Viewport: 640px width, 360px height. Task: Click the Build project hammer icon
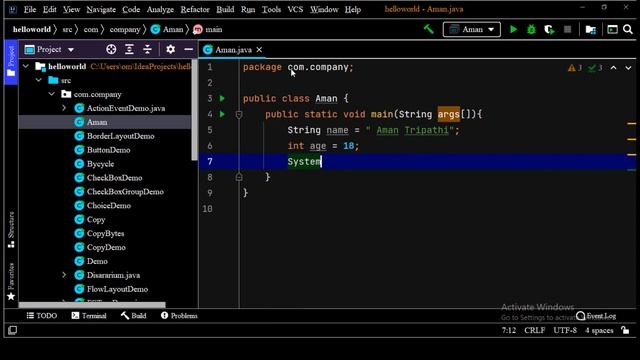pyautogui.click(x=429, y=29)
